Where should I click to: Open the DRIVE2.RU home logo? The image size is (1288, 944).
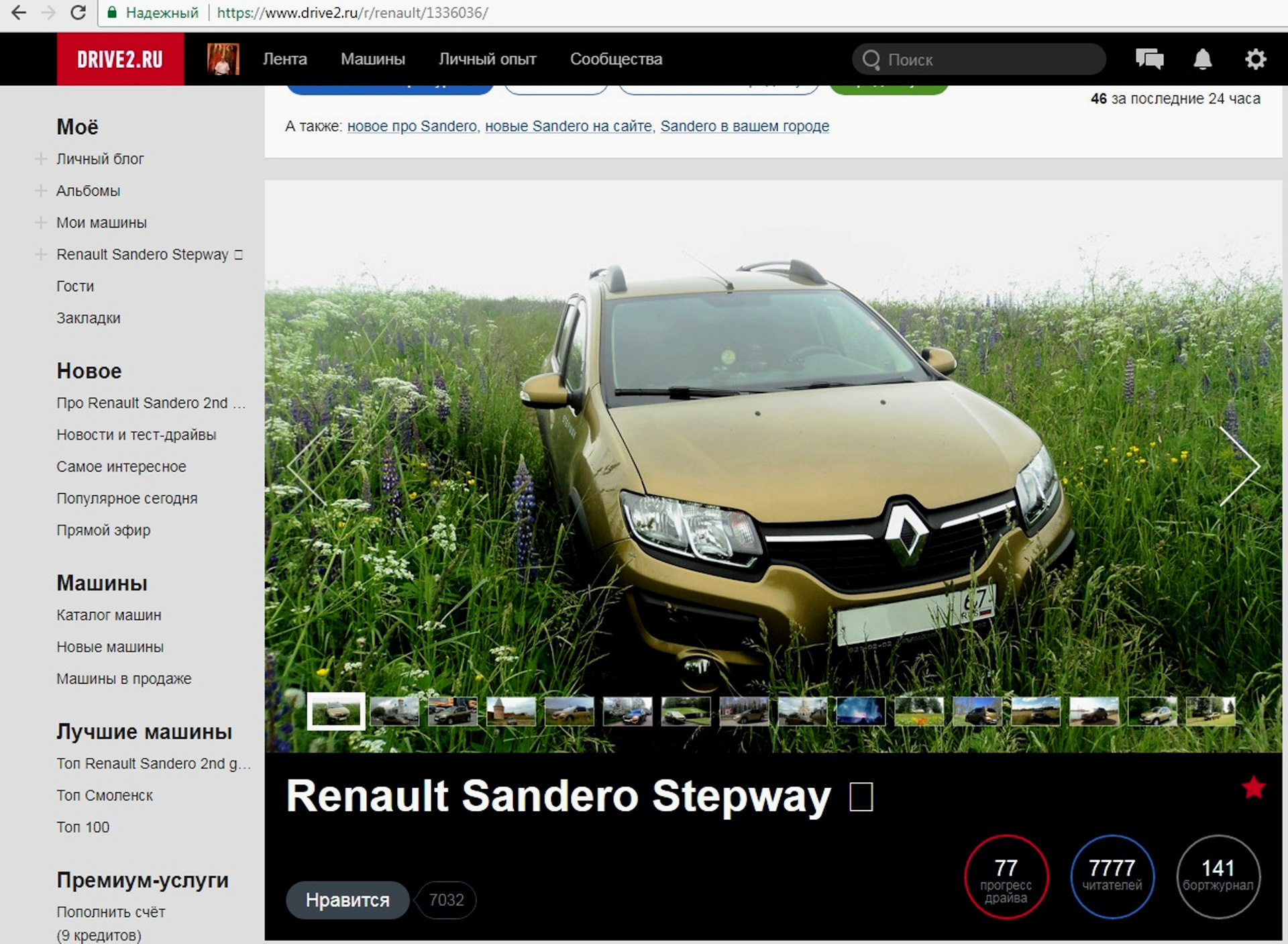point(120,59)
